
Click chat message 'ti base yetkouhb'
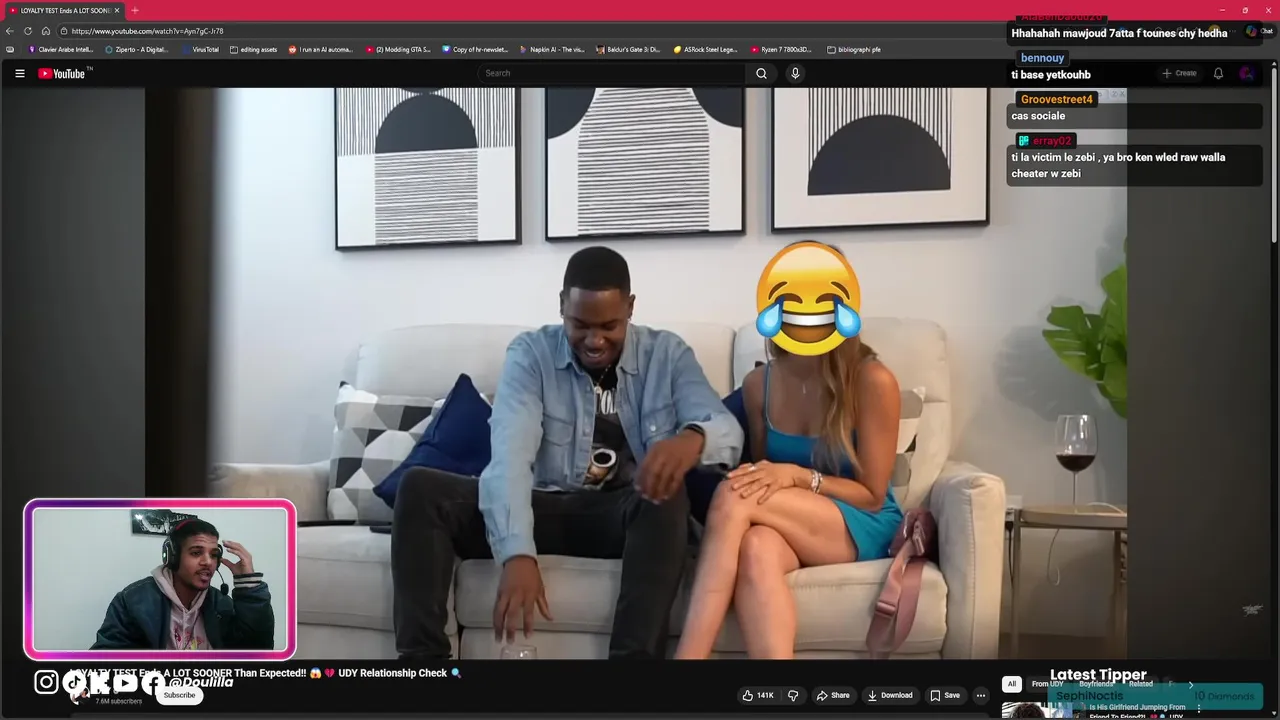[x=1051, y=75]
